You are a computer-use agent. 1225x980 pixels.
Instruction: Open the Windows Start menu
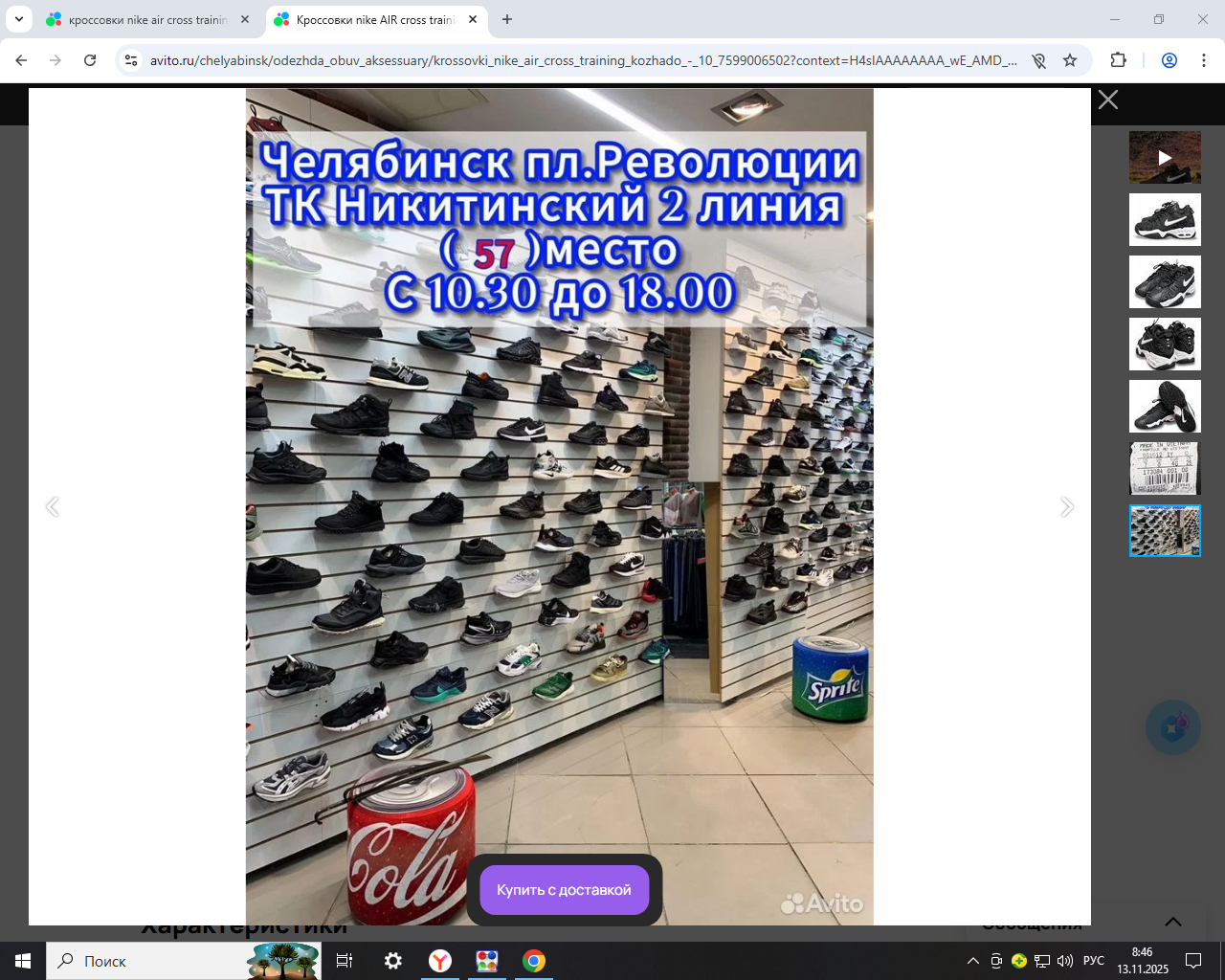coord(23,961)
